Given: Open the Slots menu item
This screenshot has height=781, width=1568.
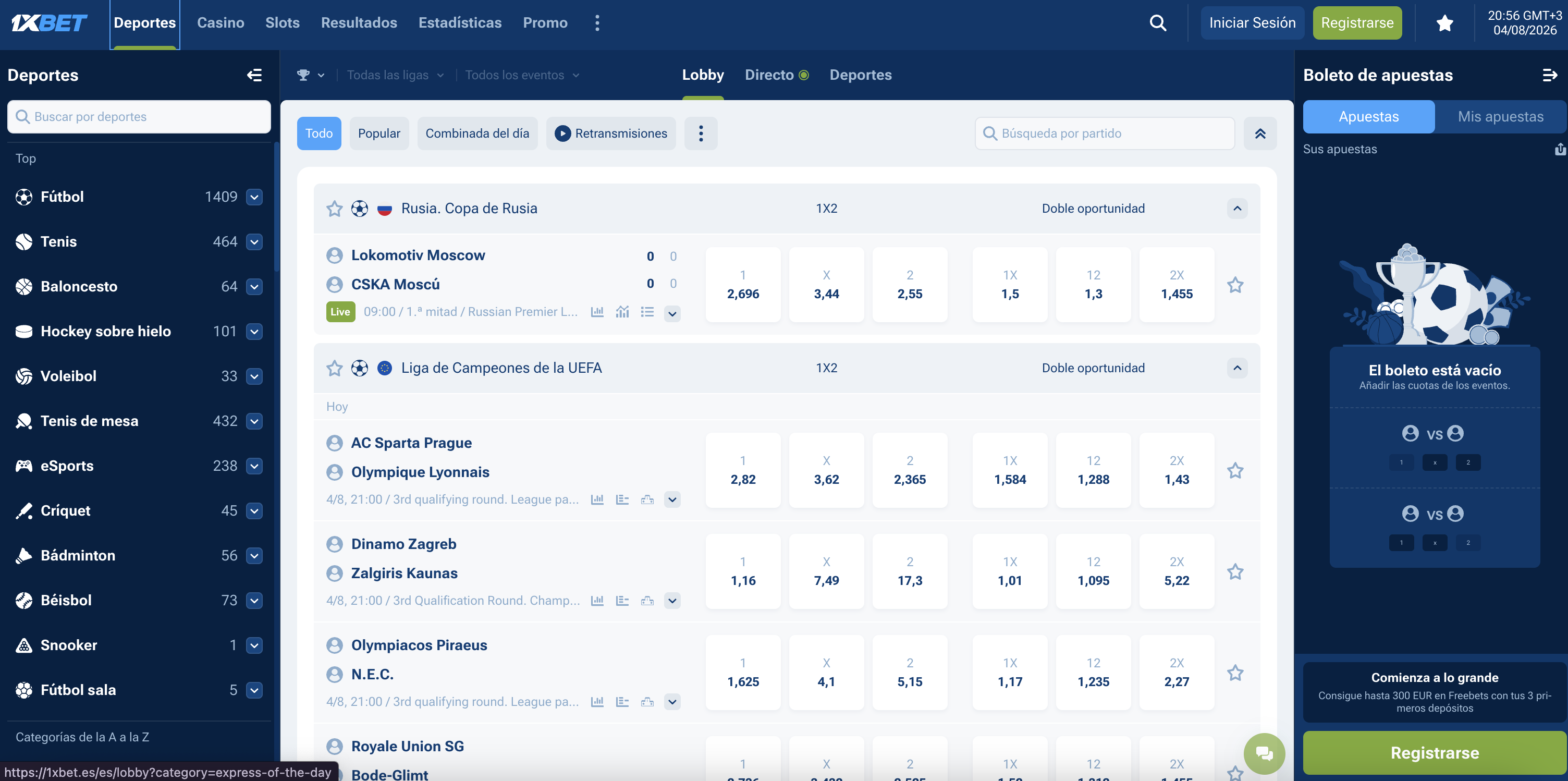Looking at the screenshot, I should point(283,23).
